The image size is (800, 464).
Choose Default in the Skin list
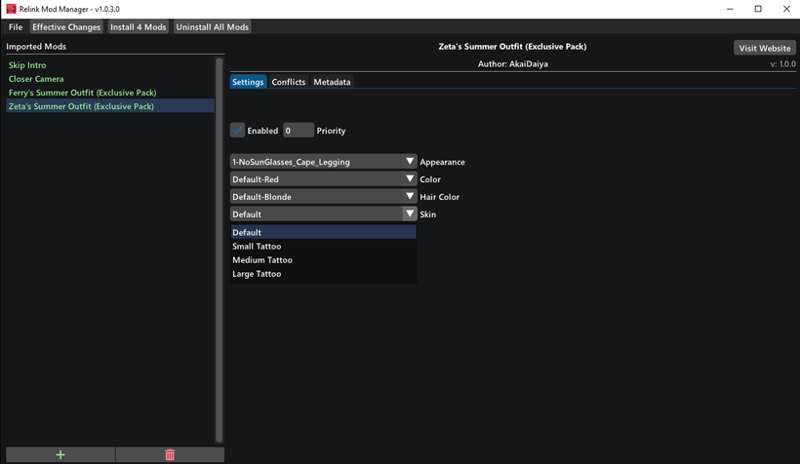point(323,232)
